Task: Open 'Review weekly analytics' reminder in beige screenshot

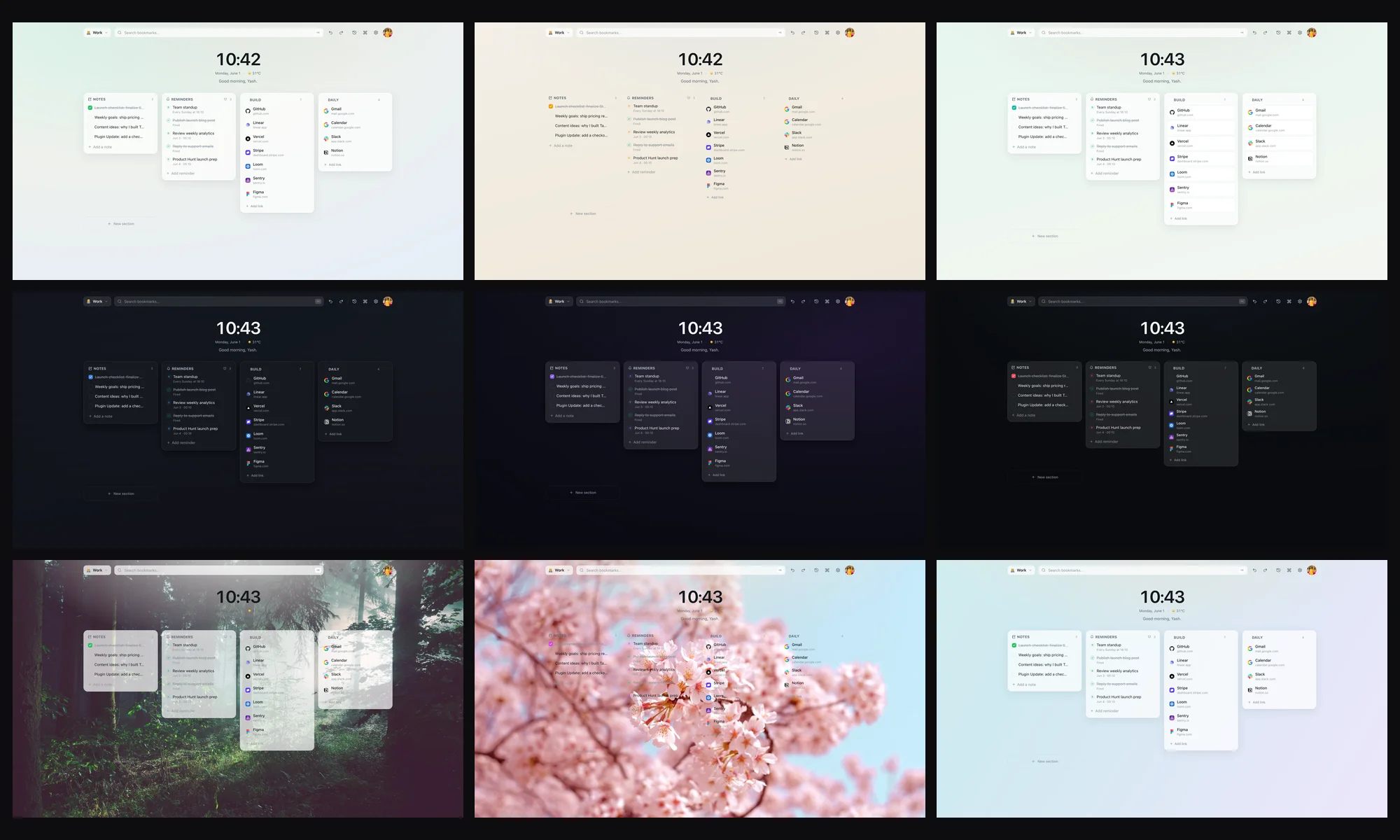Action: click(654, 132)
